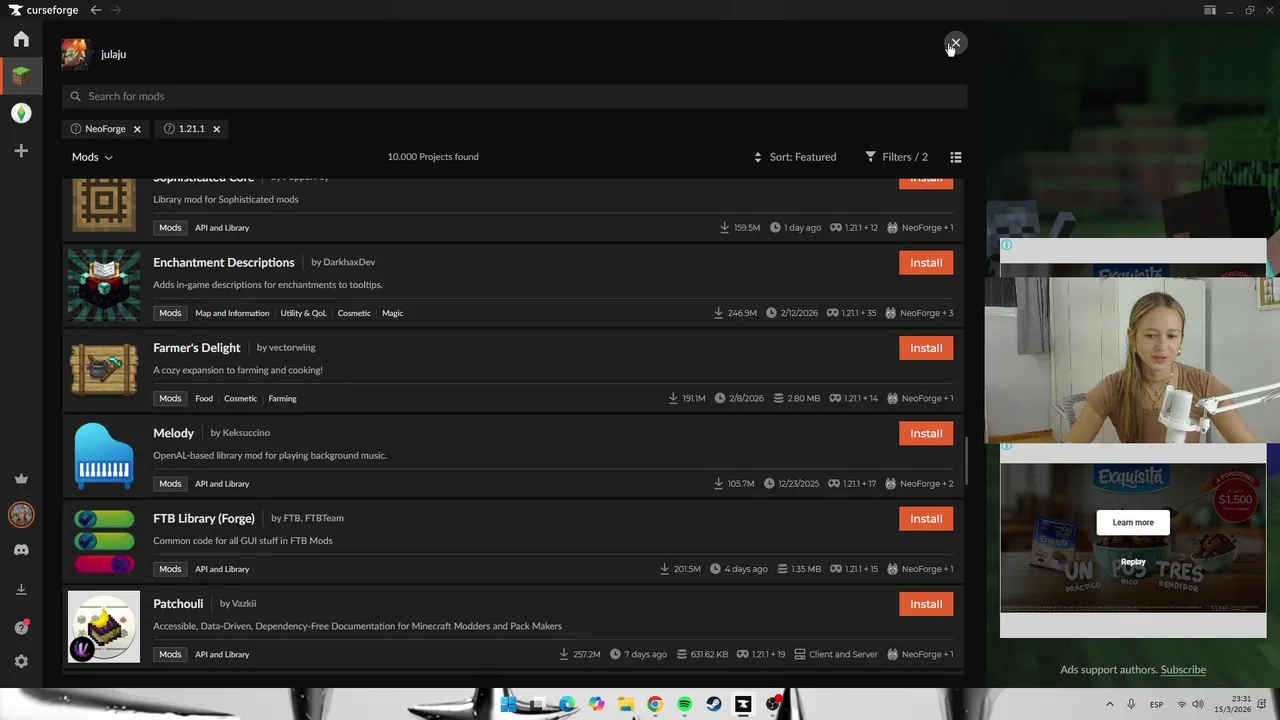Select the Minecraft game icon
Image resolution: width=1280 pixels, height=720 pixels.
[21, 76]
